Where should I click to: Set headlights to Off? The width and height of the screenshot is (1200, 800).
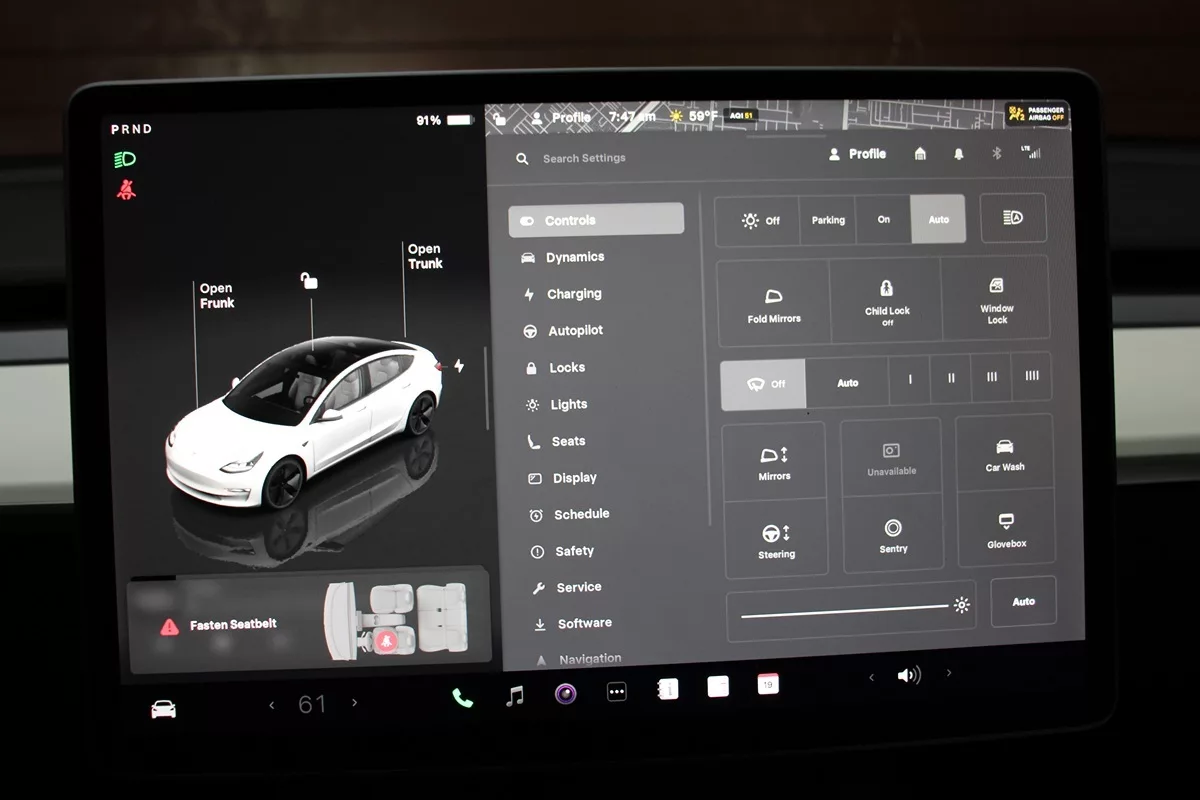click(x=759, y=221)
